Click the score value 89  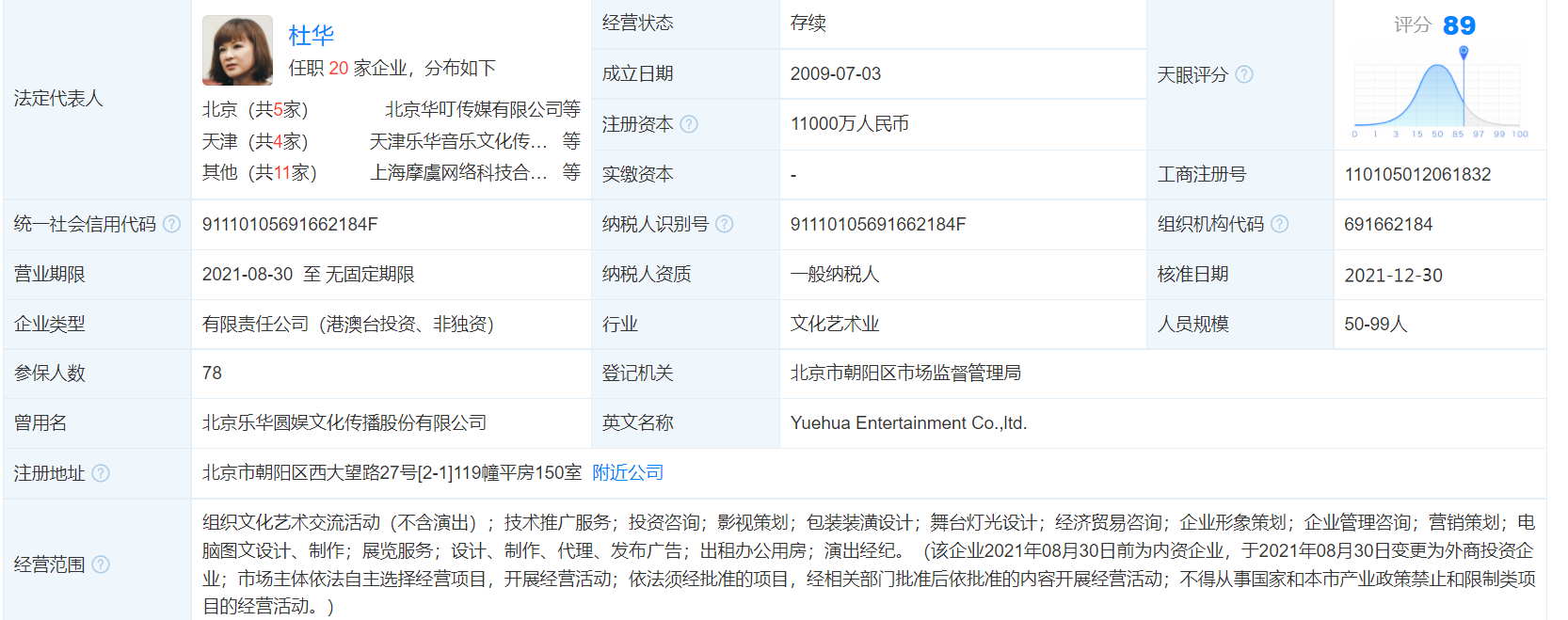[x=1459, y=25]
